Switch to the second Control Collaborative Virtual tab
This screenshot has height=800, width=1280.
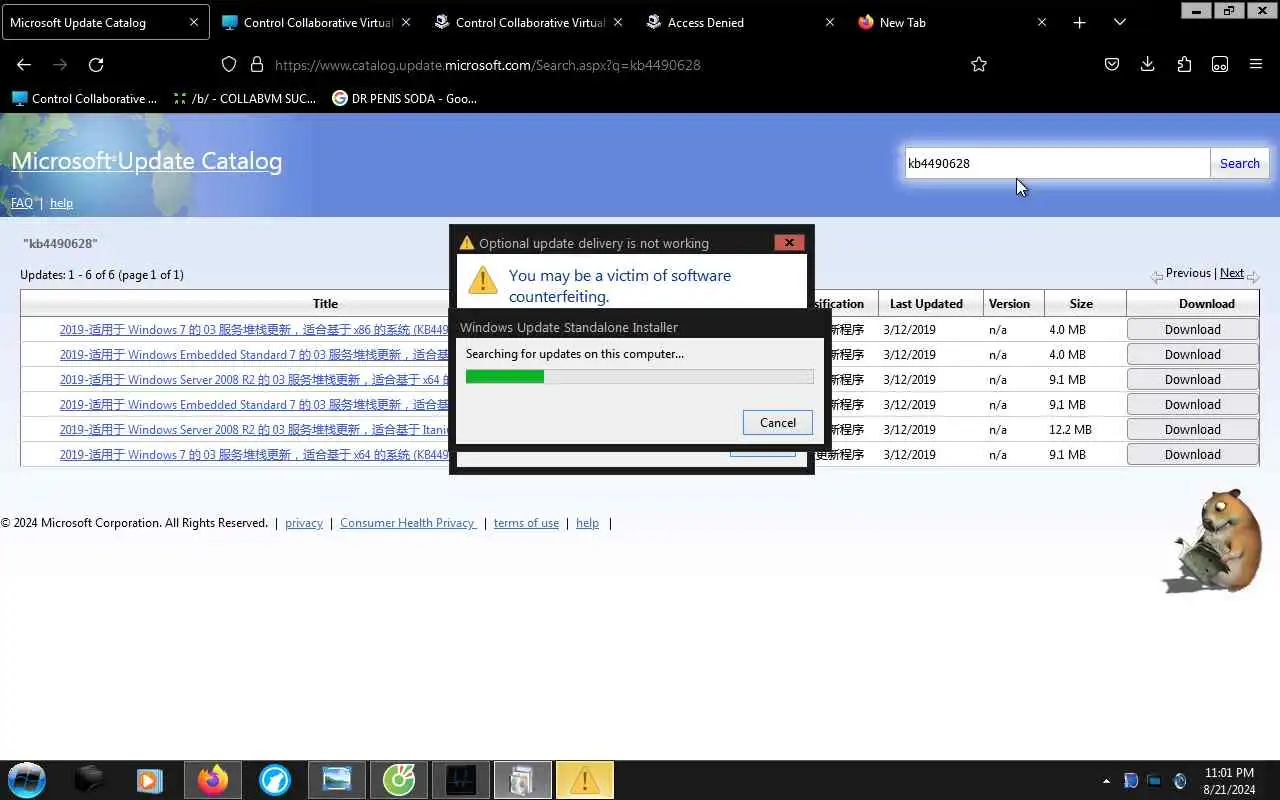tap(529, 22)
